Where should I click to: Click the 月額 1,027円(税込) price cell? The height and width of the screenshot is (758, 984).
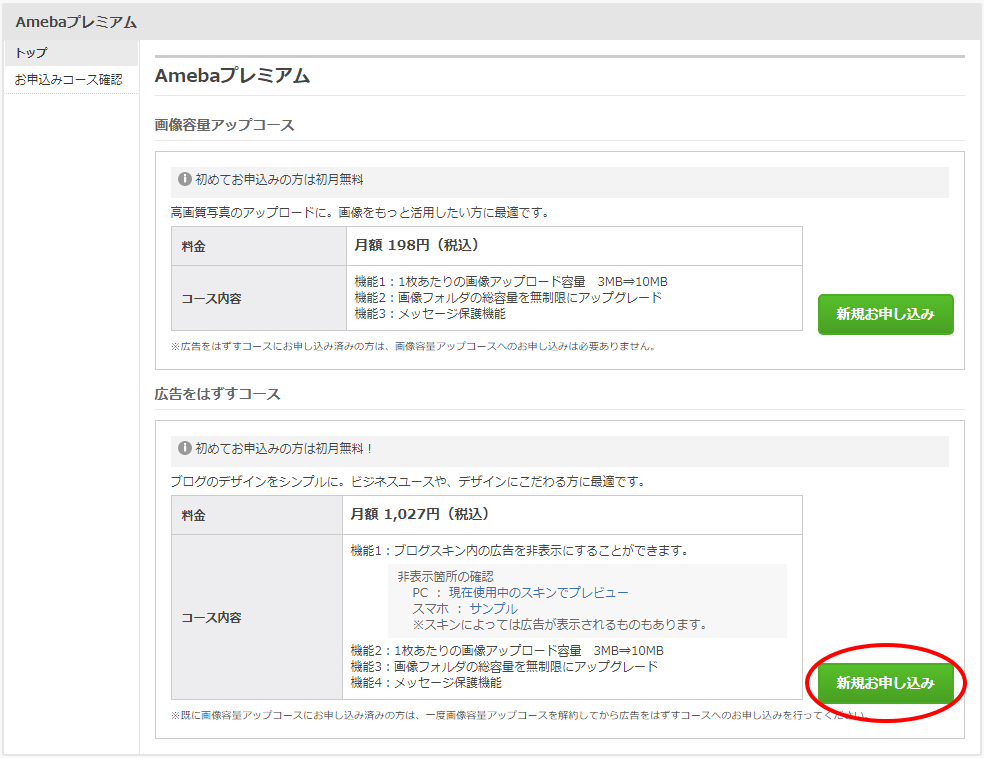[420, 514]
